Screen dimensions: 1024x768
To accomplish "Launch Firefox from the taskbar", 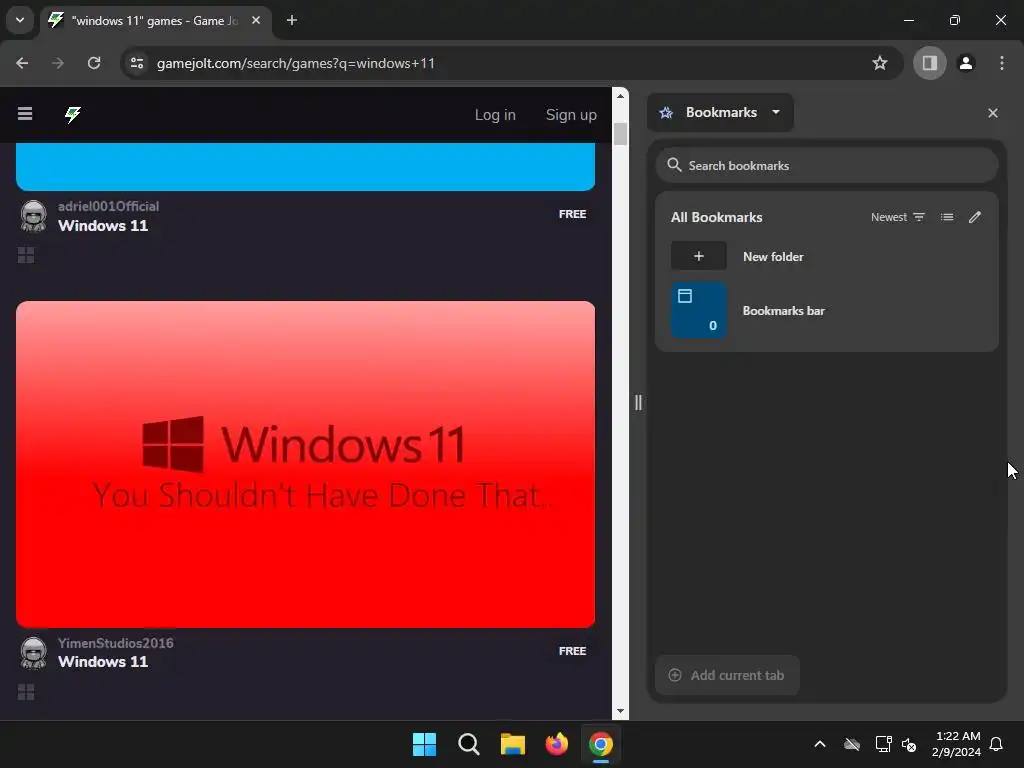I will click(557, 744).
